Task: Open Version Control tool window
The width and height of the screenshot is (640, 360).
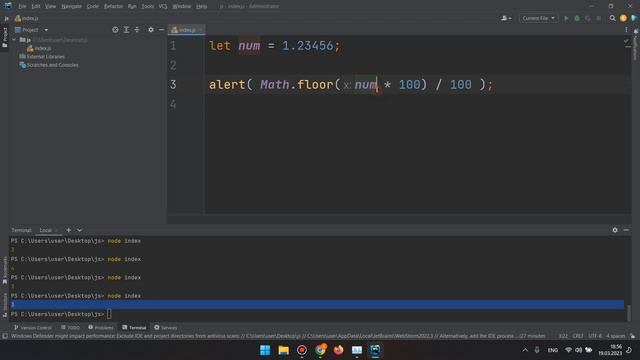Action: coord(33,328)
